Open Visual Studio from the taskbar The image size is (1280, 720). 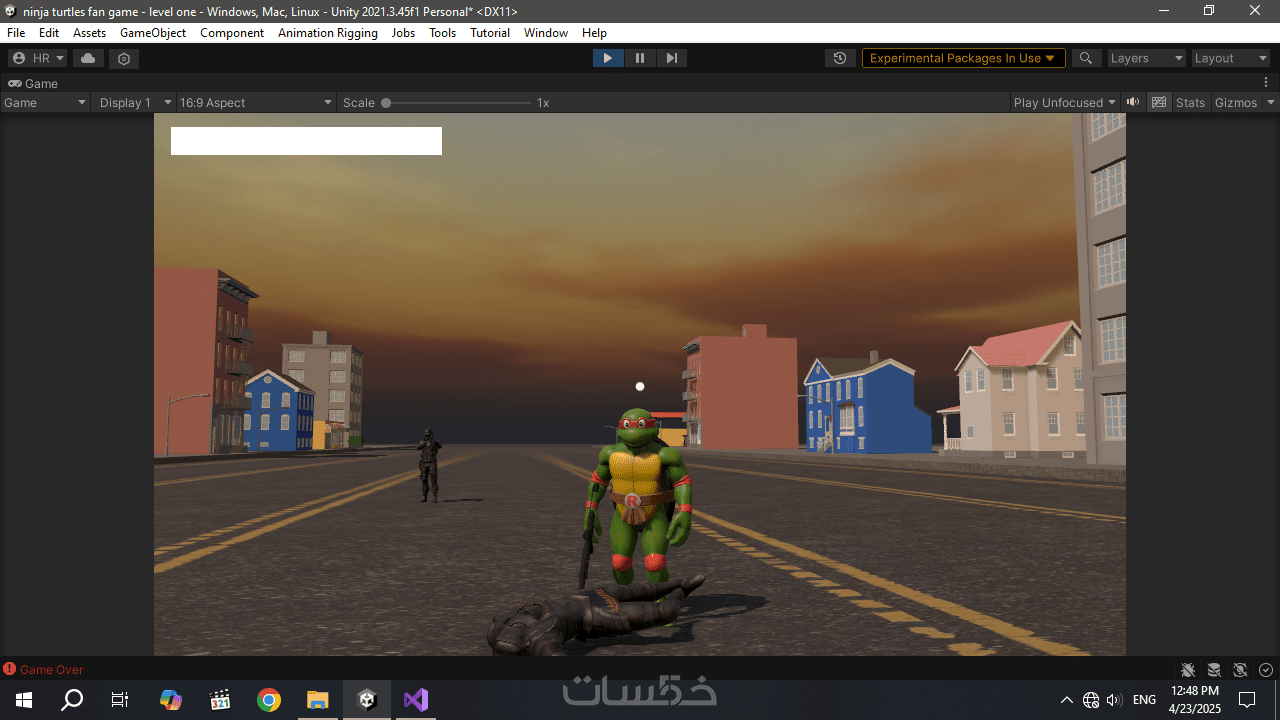[416, 700]
